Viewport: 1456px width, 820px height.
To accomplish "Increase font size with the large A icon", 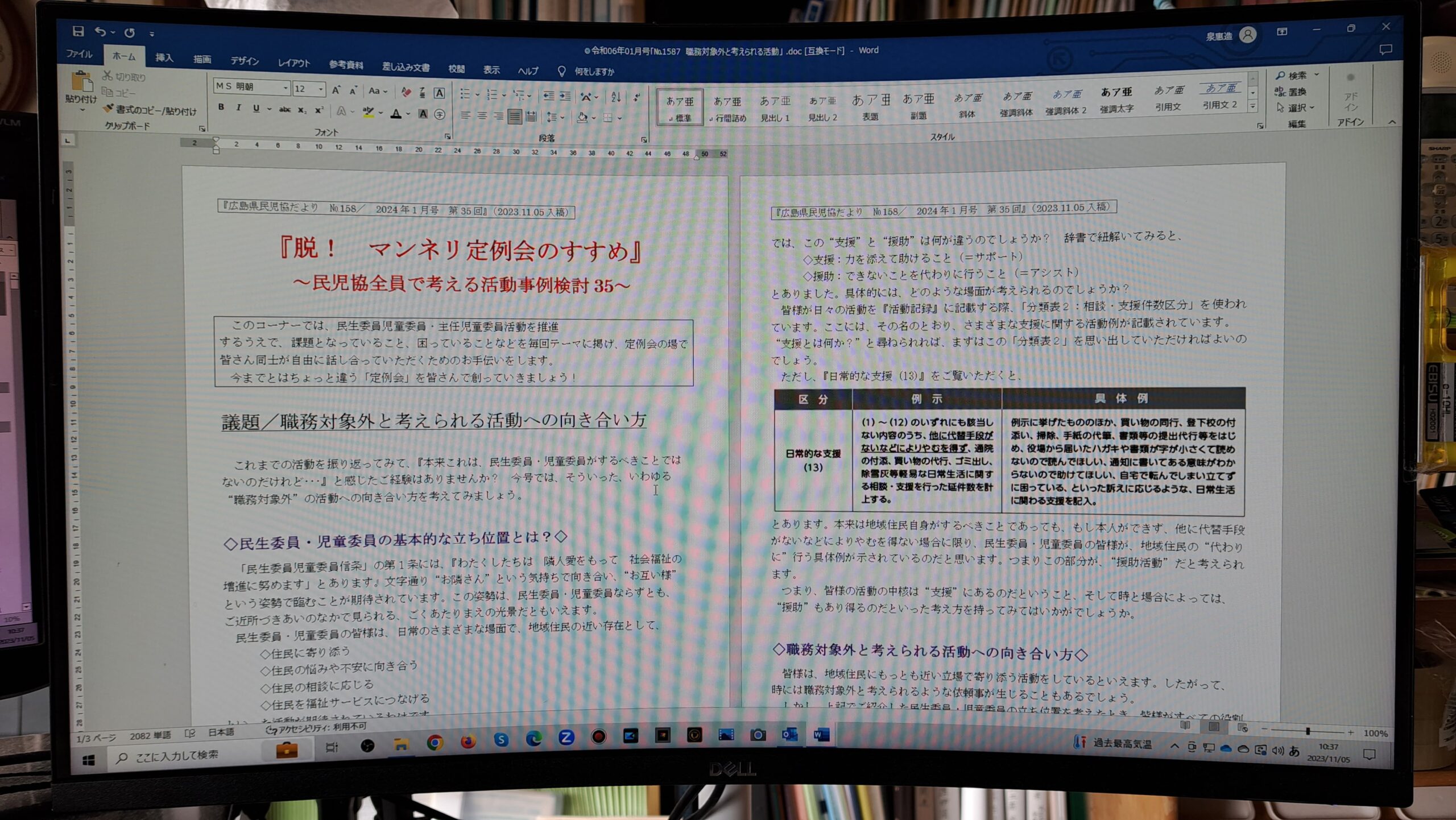I will (x=336, y=90).
